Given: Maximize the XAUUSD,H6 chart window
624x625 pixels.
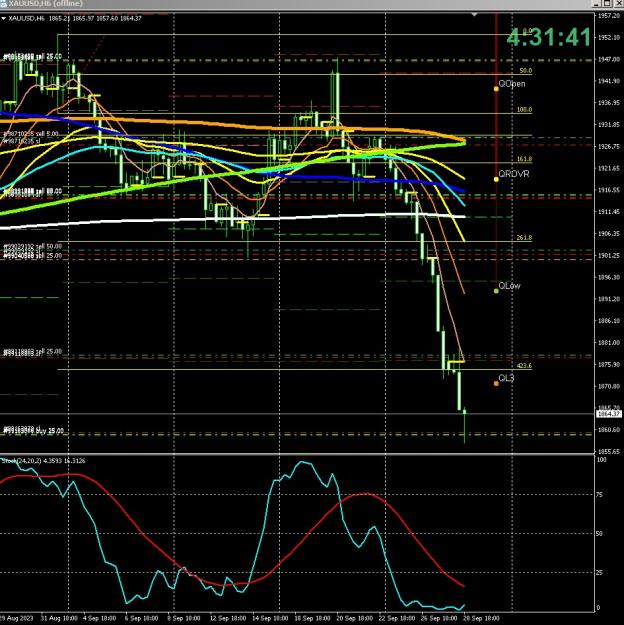Looking at the screenshot, I should tap(606, 4).
